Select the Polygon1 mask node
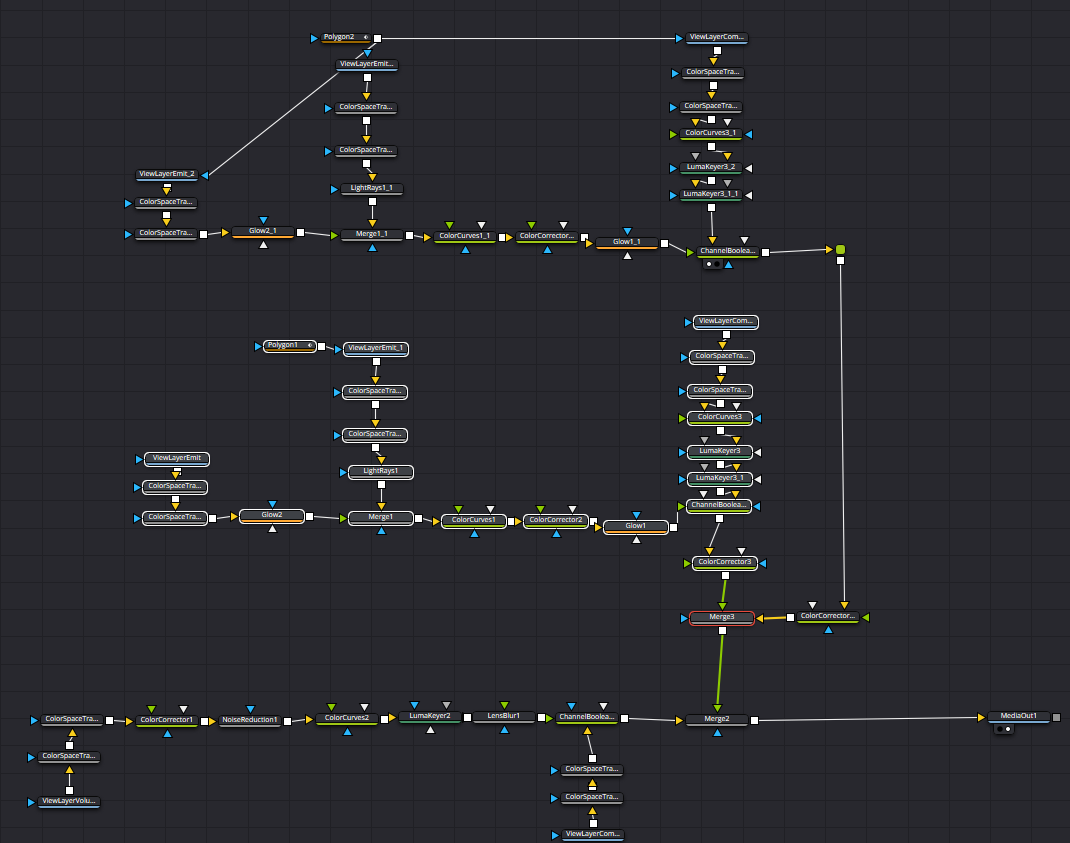 290,346
